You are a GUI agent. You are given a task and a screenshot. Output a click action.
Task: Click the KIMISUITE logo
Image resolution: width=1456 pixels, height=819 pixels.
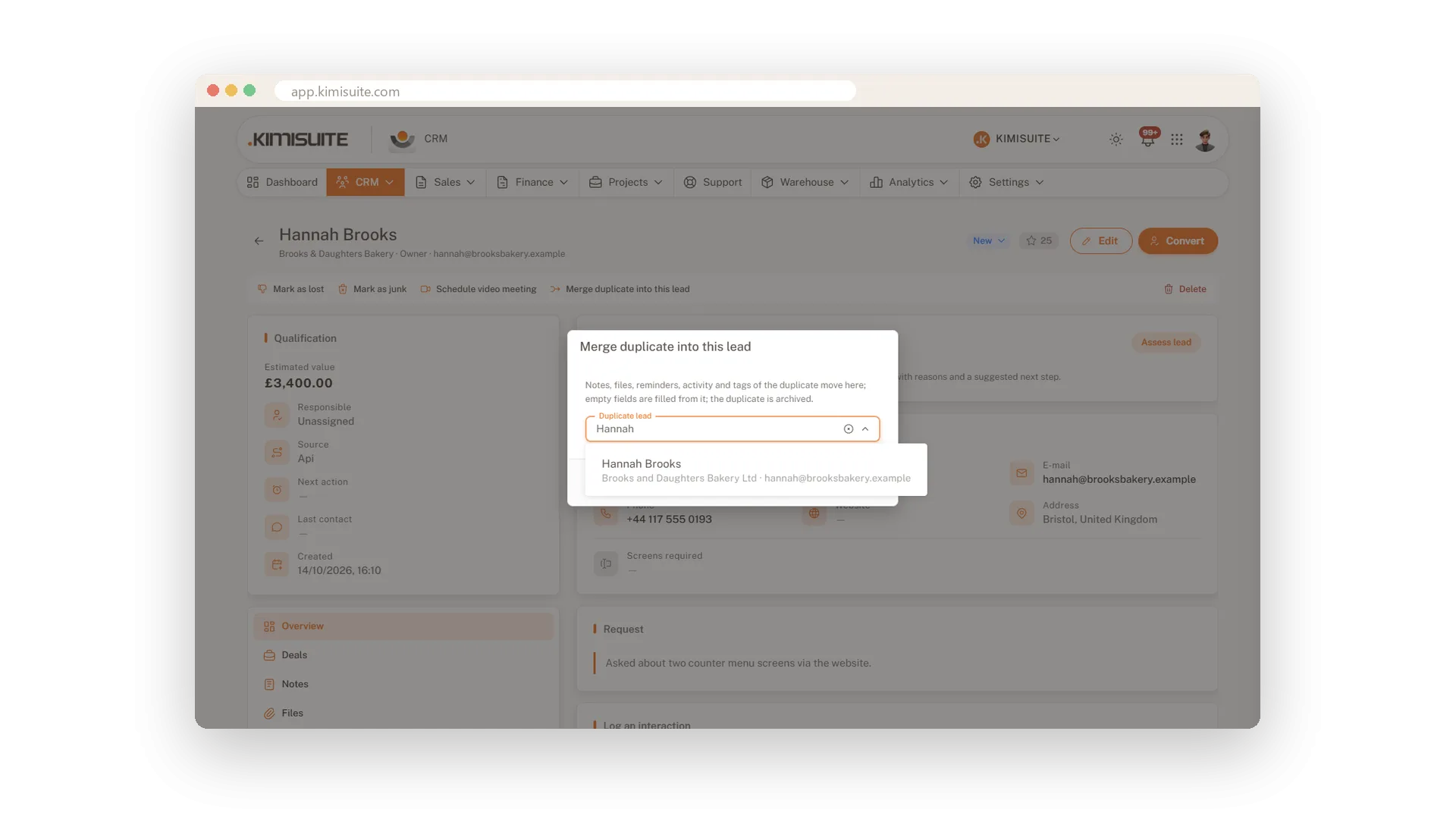(x=297, y=140)
